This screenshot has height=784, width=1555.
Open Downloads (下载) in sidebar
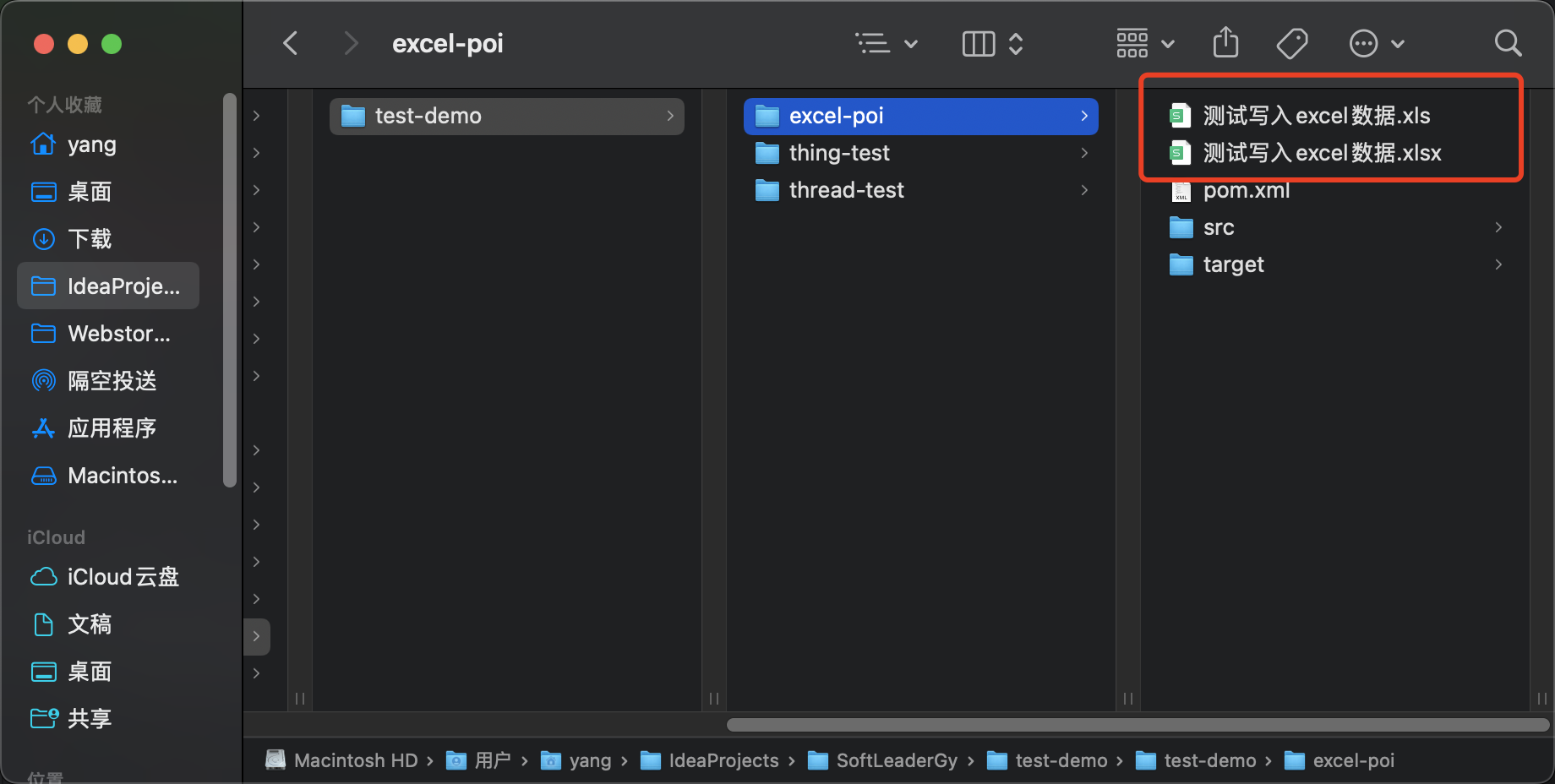[90, 239]
